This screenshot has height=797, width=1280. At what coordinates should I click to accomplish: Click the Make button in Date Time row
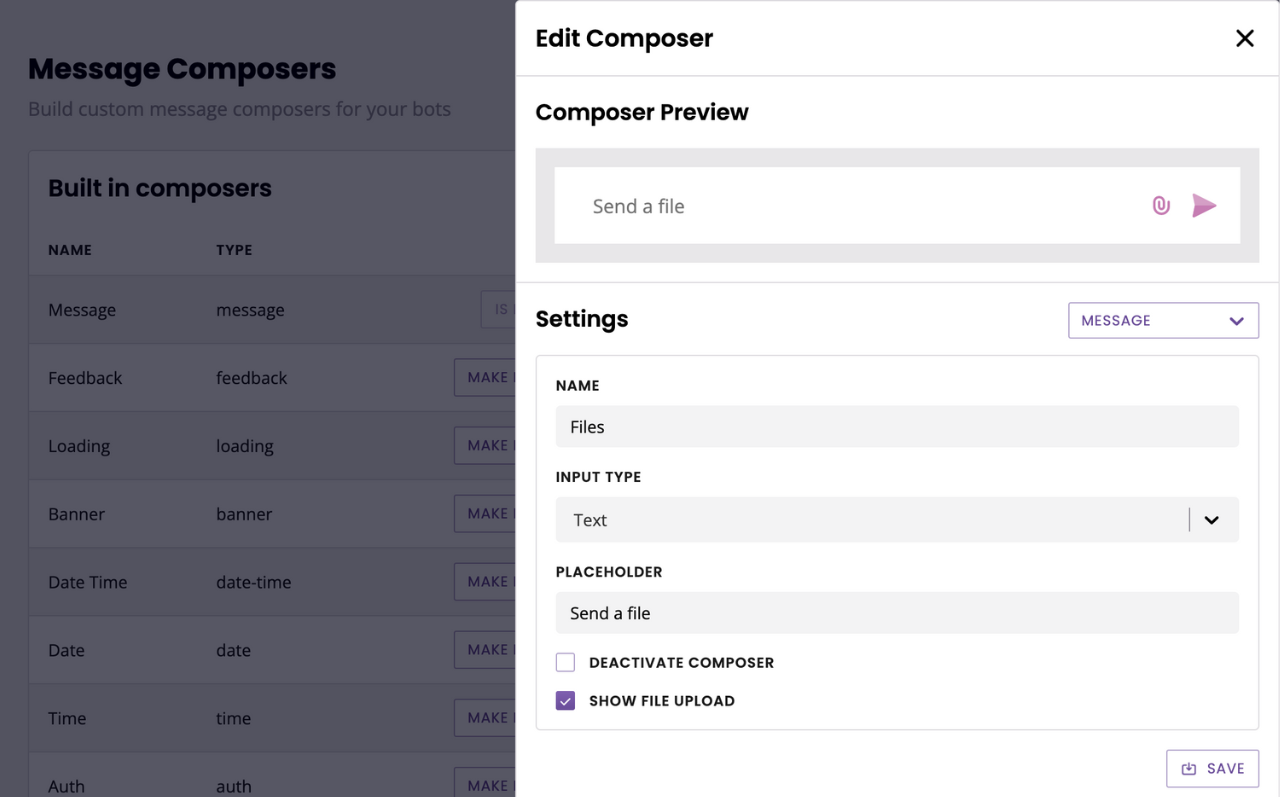(485, 582)
